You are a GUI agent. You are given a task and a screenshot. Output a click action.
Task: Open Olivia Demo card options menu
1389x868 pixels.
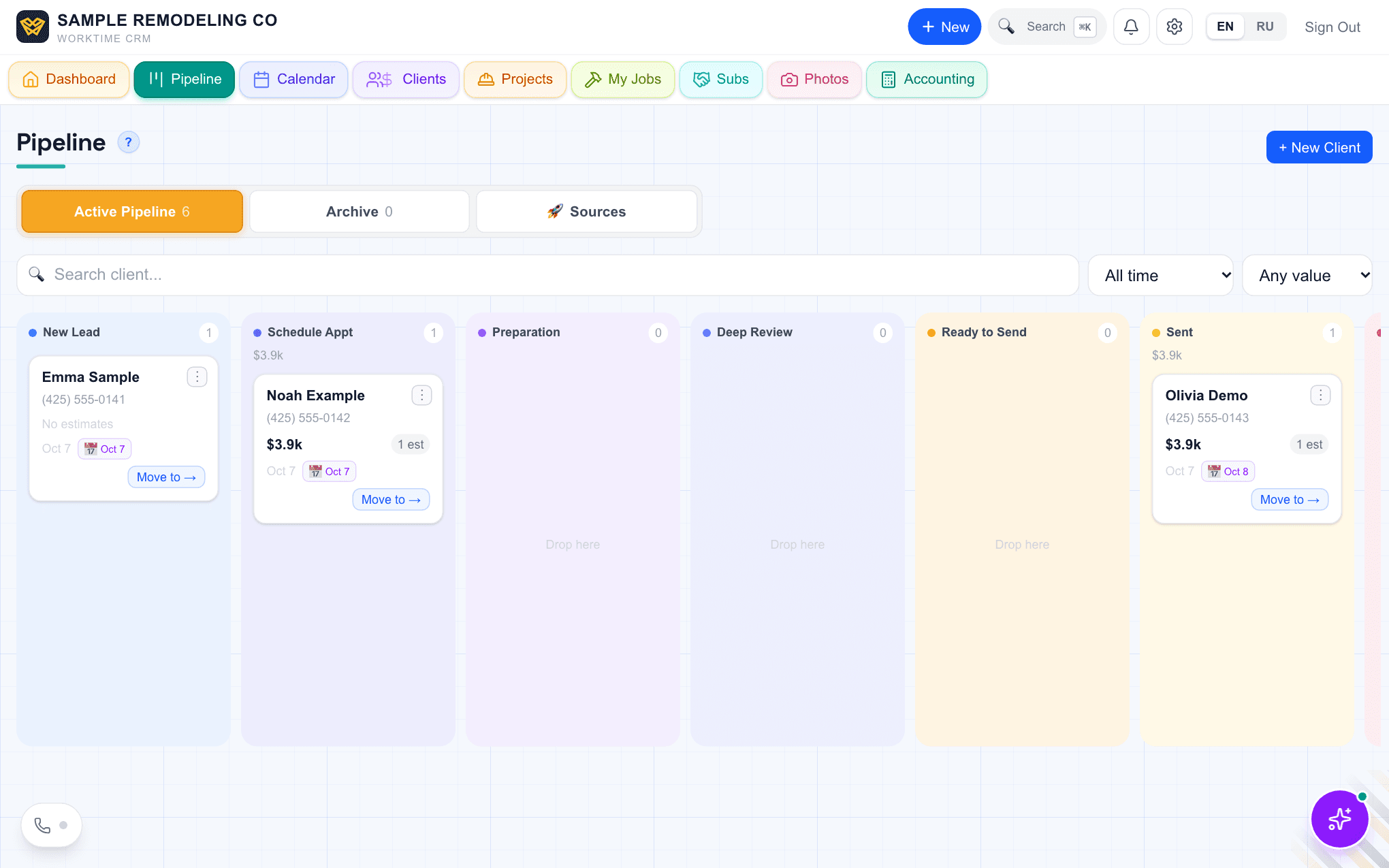pos(1320,395)
